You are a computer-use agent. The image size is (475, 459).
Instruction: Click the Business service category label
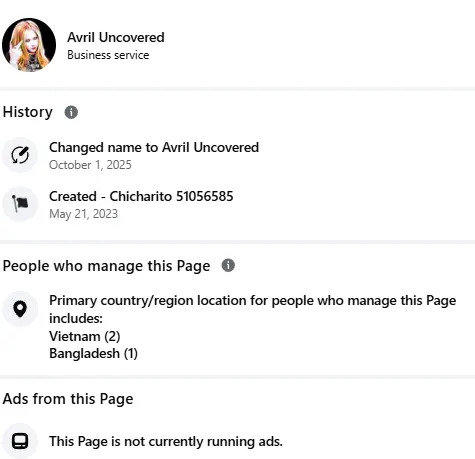(x=108, y=55)
